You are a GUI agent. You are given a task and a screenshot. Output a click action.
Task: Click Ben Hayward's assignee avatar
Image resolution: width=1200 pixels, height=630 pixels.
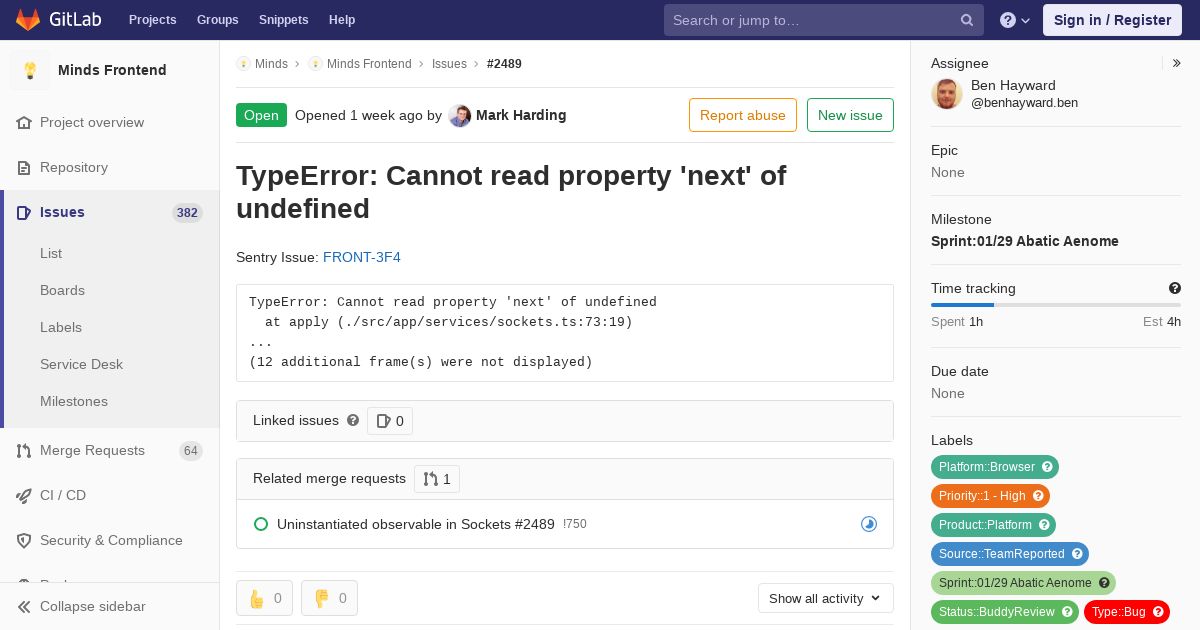[x=947, y=94]
